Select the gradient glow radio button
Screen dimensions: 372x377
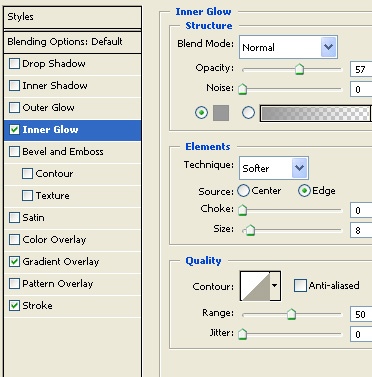(x=248, y=113)
